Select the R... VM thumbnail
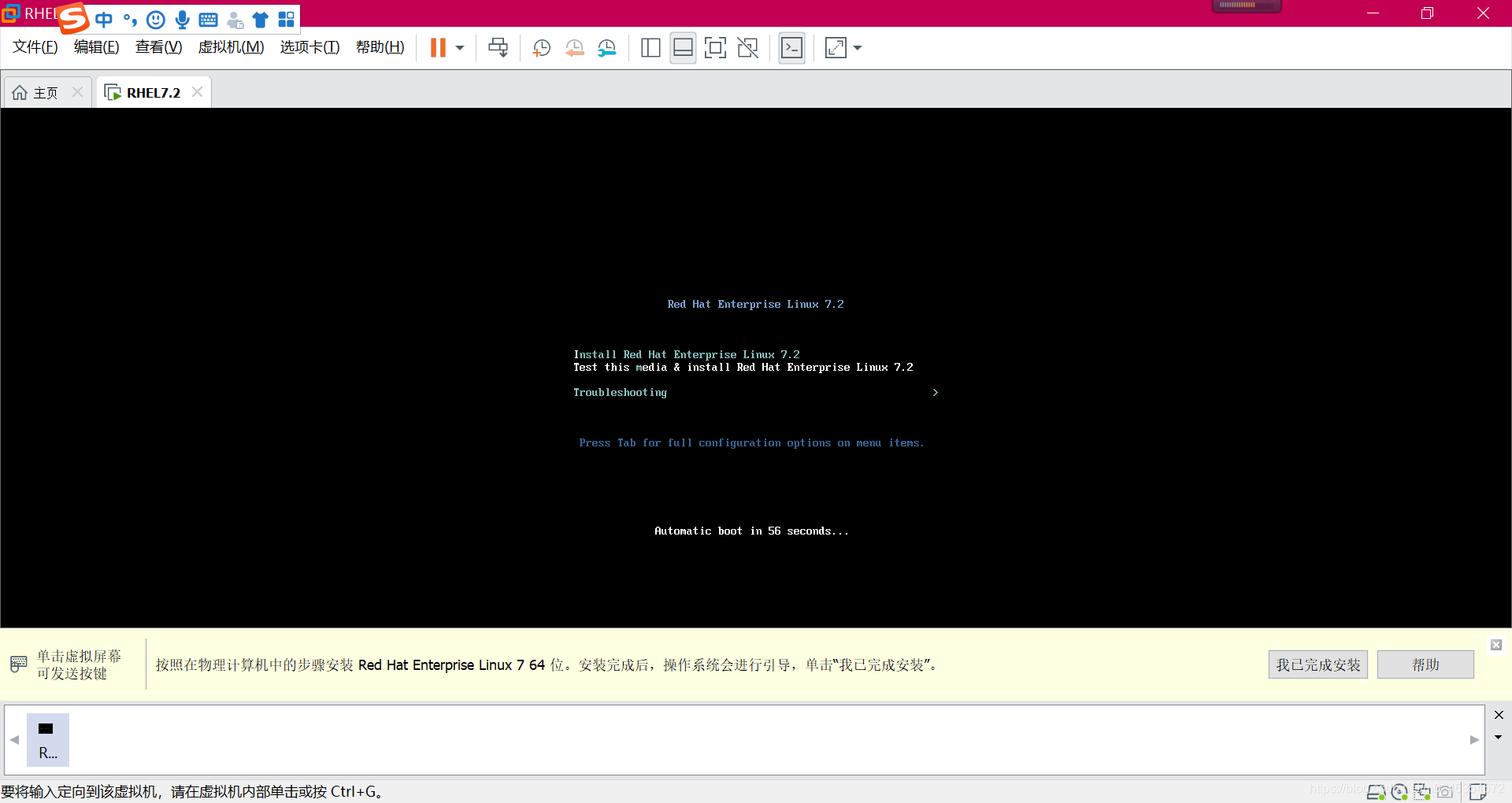 (x=47, y=739)
